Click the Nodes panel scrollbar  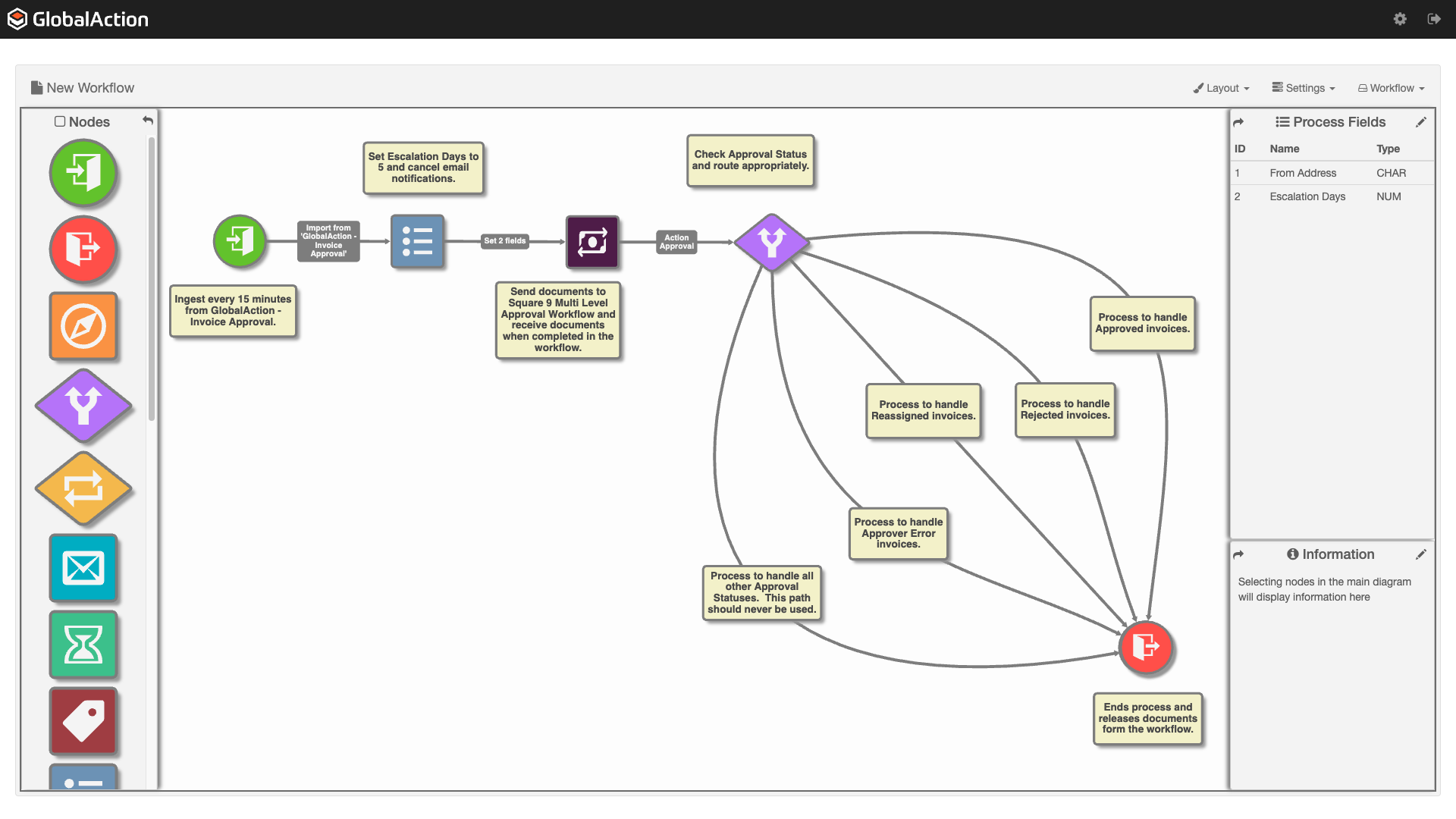coord(152,277)
